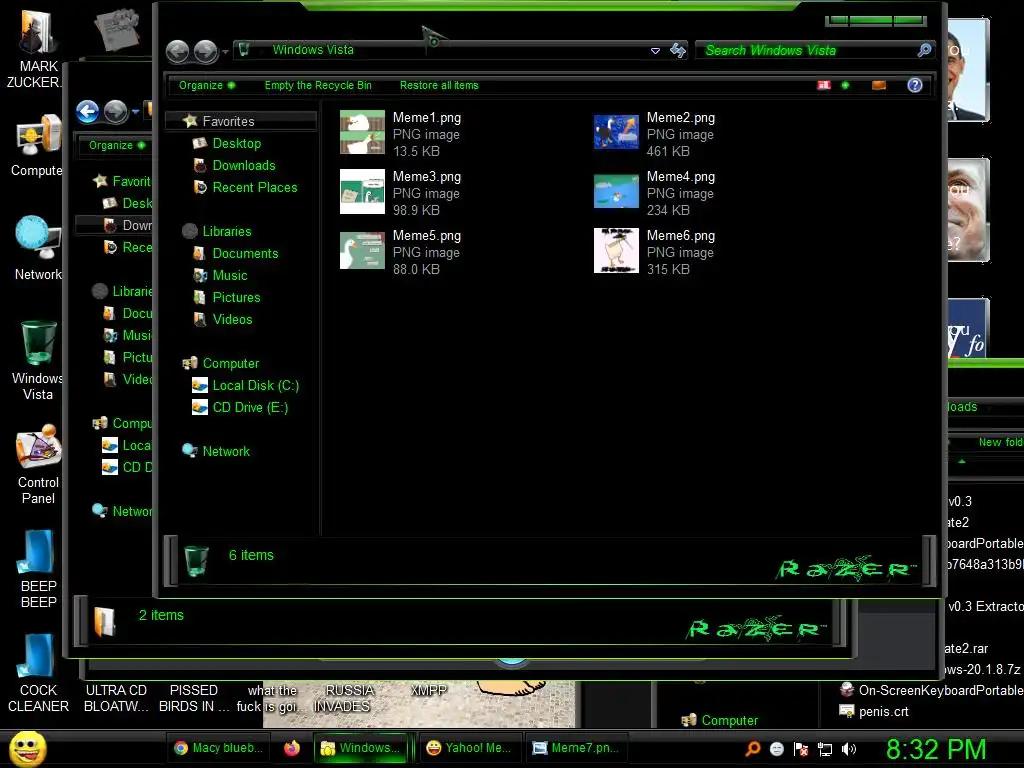Refresh the Windows Vista address bar

coord(678,50)
